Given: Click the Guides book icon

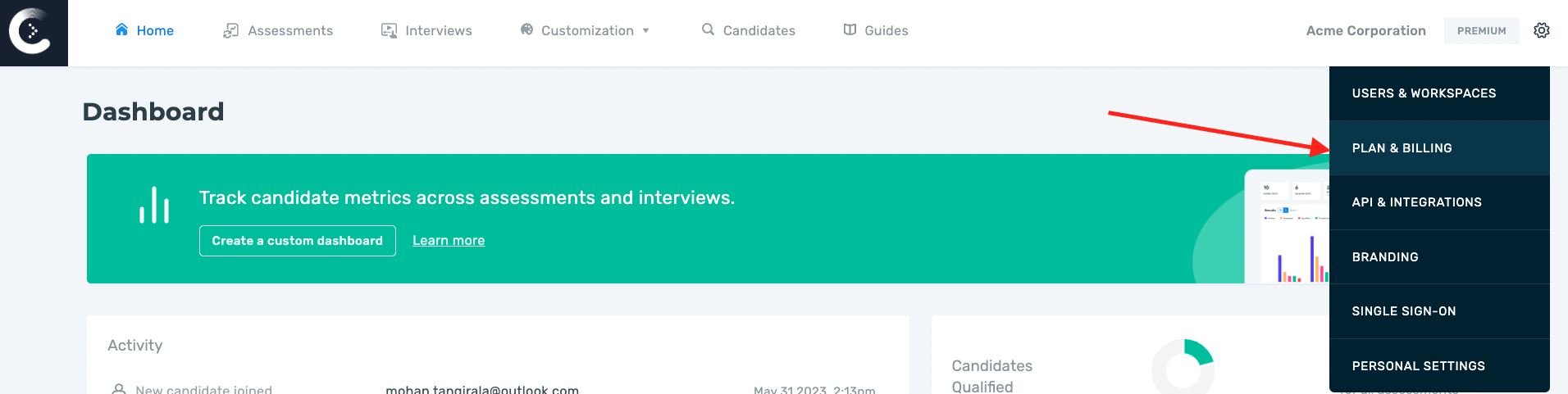Looking at the screenshot, I should (850, 29).
